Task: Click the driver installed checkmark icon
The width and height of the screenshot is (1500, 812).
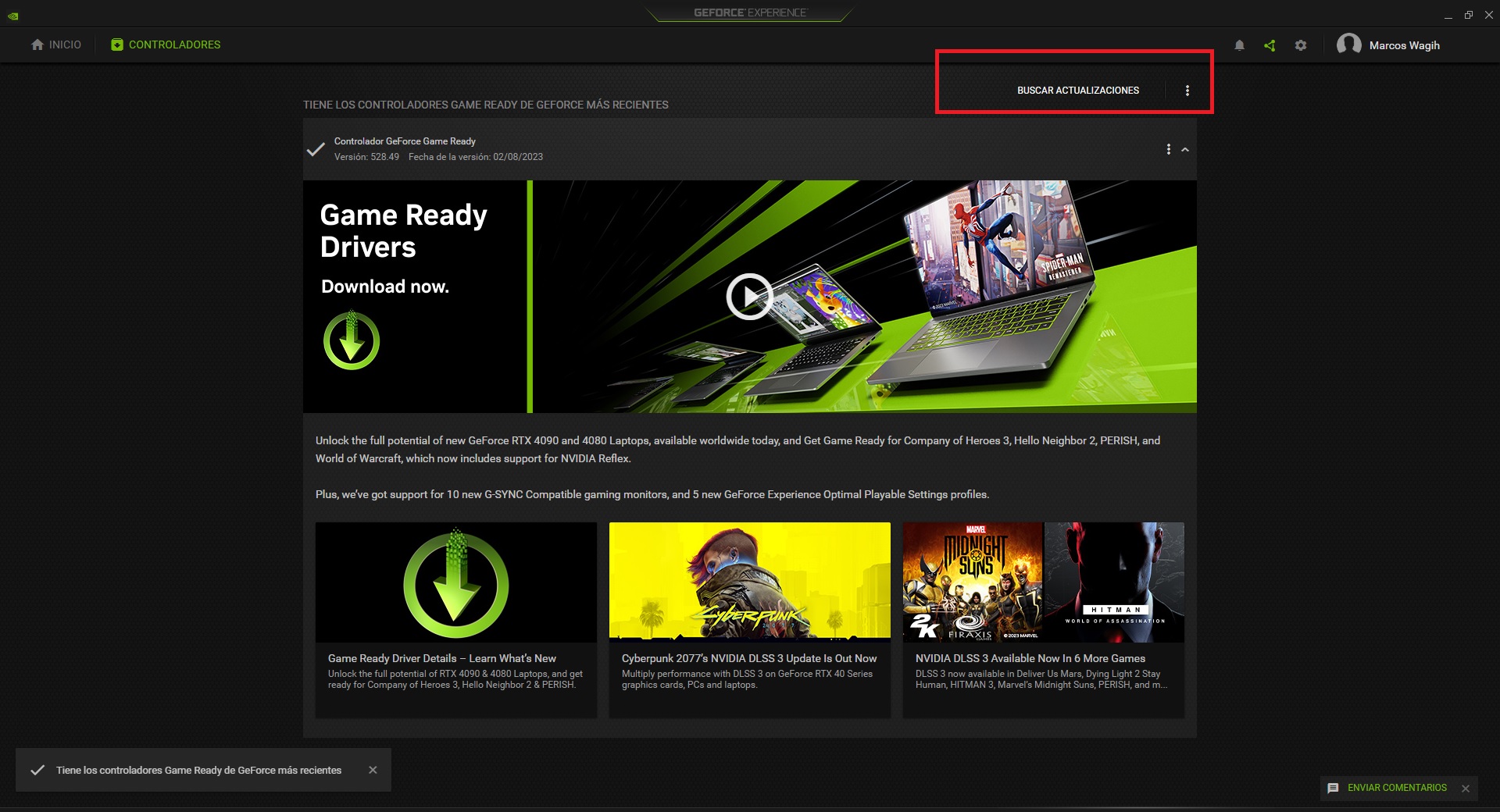Action: tap(316, 148)
